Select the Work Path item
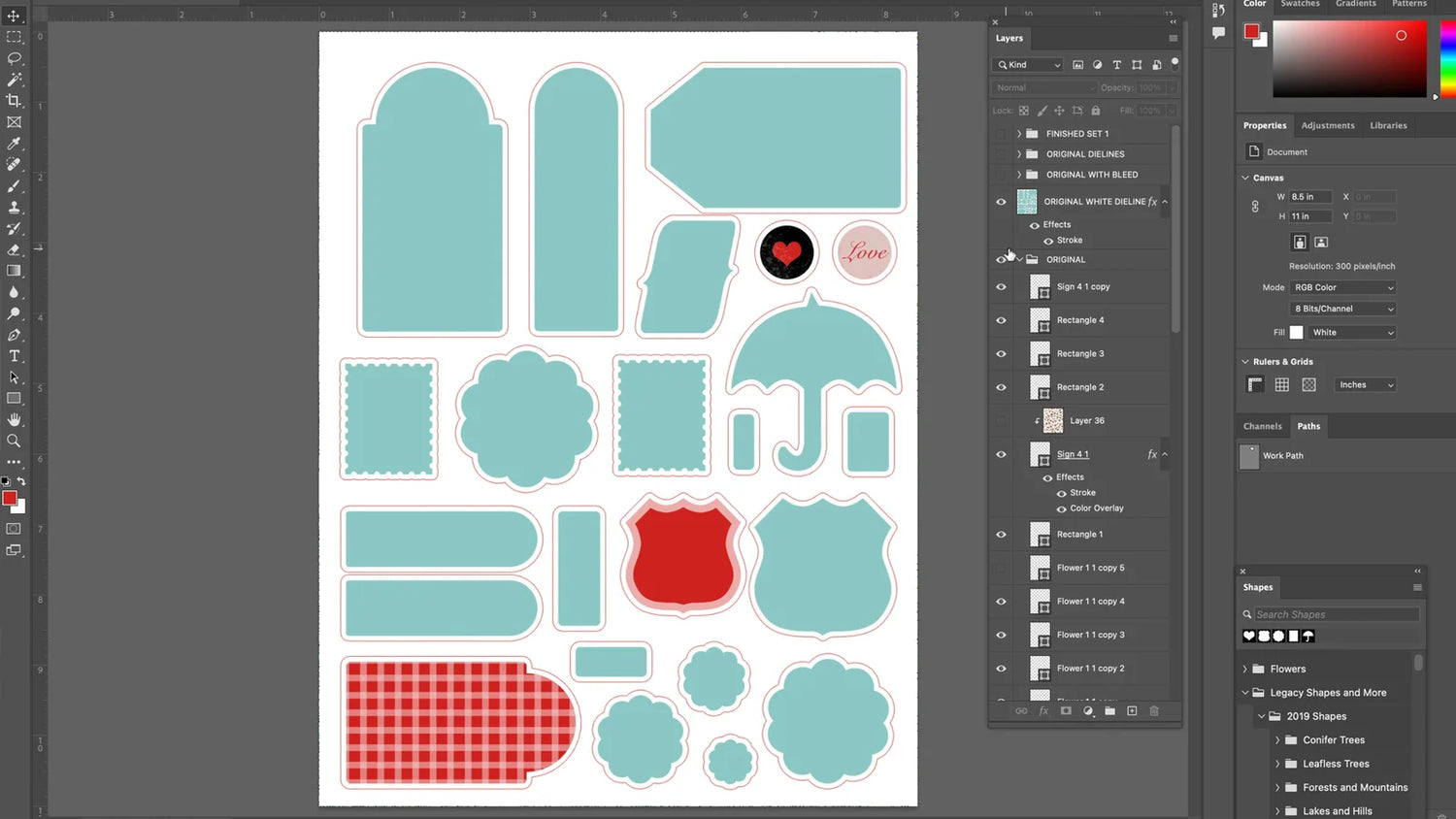 1282,455
